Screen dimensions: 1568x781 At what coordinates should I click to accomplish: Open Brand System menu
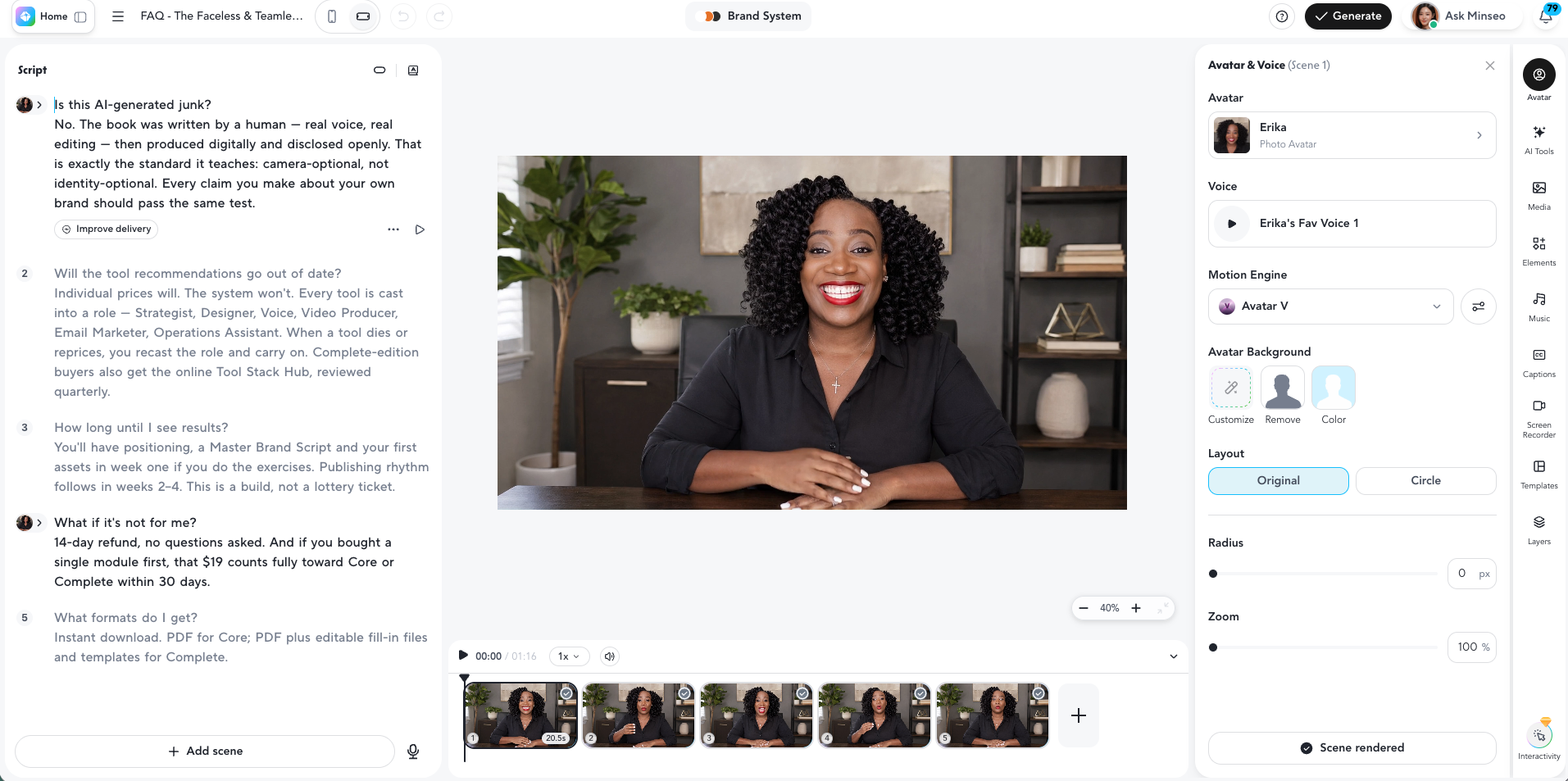click(x=748, y=16)
